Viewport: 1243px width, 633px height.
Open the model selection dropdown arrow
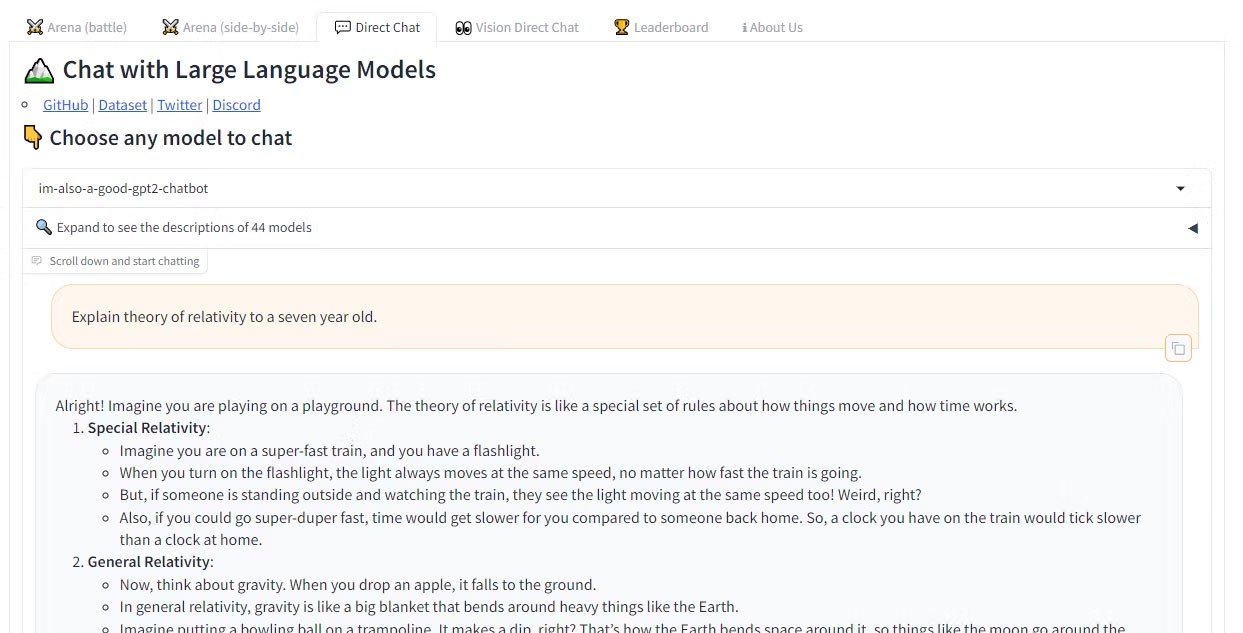pos(1180,188)
